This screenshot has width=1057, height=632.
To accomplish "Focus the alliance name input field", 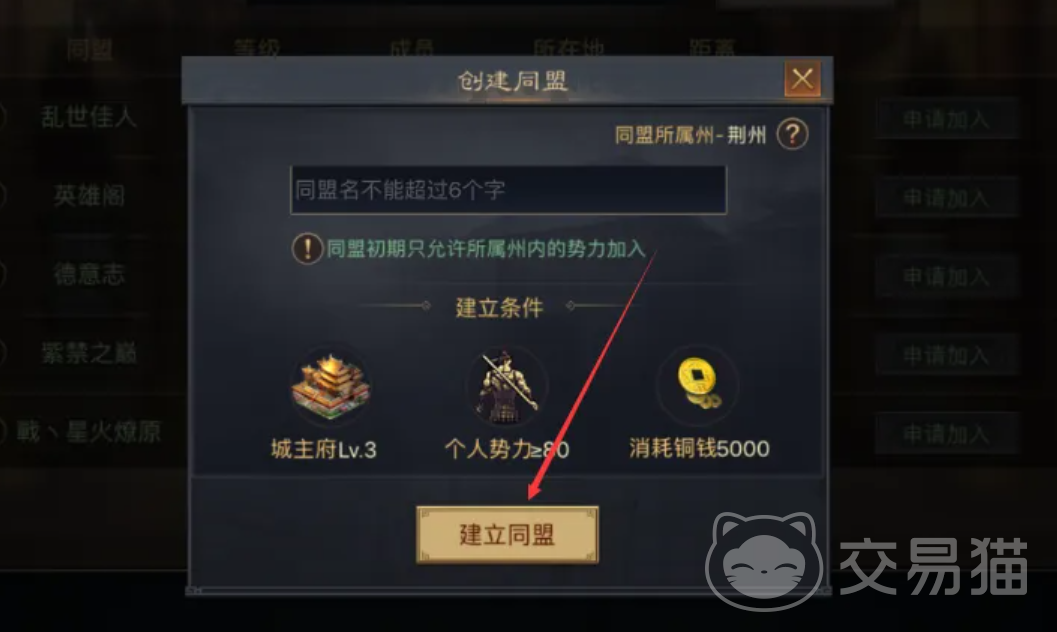I will [508, 191].
